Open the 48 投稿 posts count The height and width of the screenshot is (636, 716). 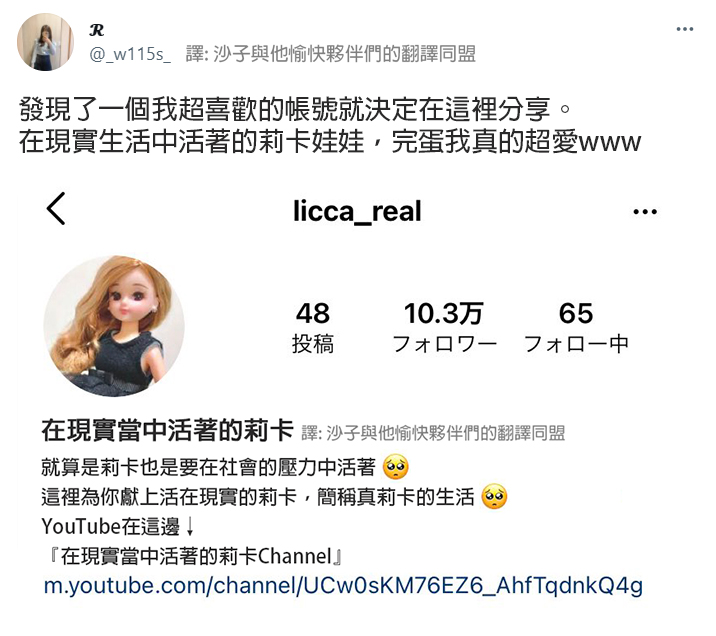point(313,327)
